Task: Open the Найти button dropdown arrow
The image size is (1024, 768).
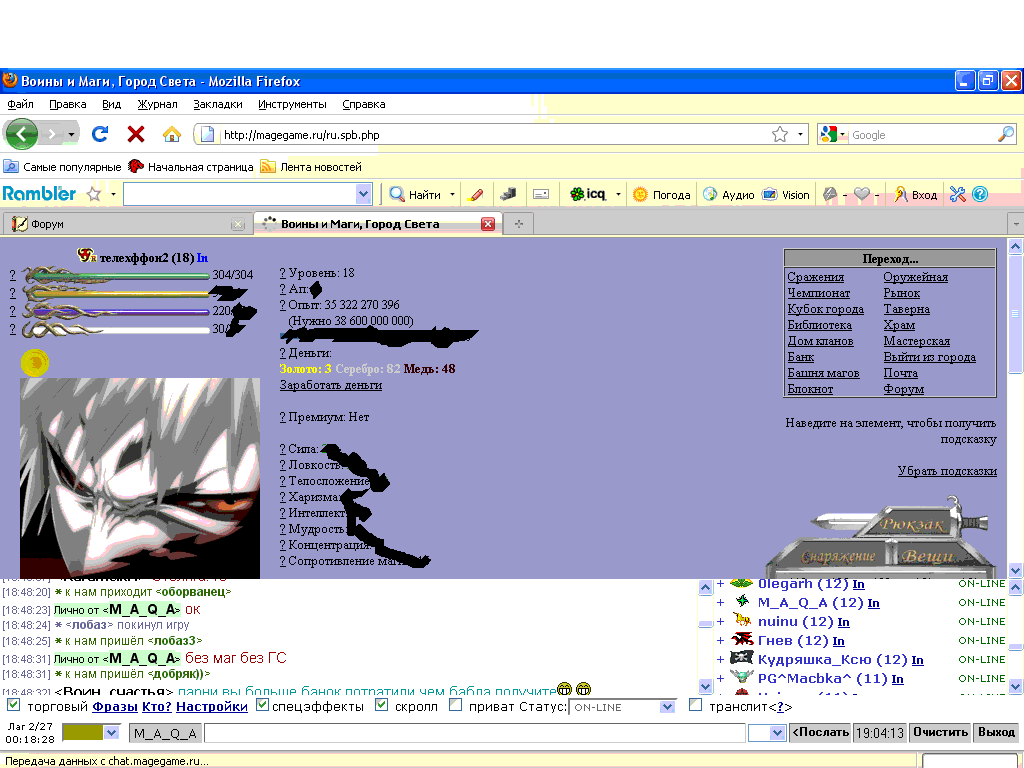Action: pyautogui.click(x=452, y=195)
